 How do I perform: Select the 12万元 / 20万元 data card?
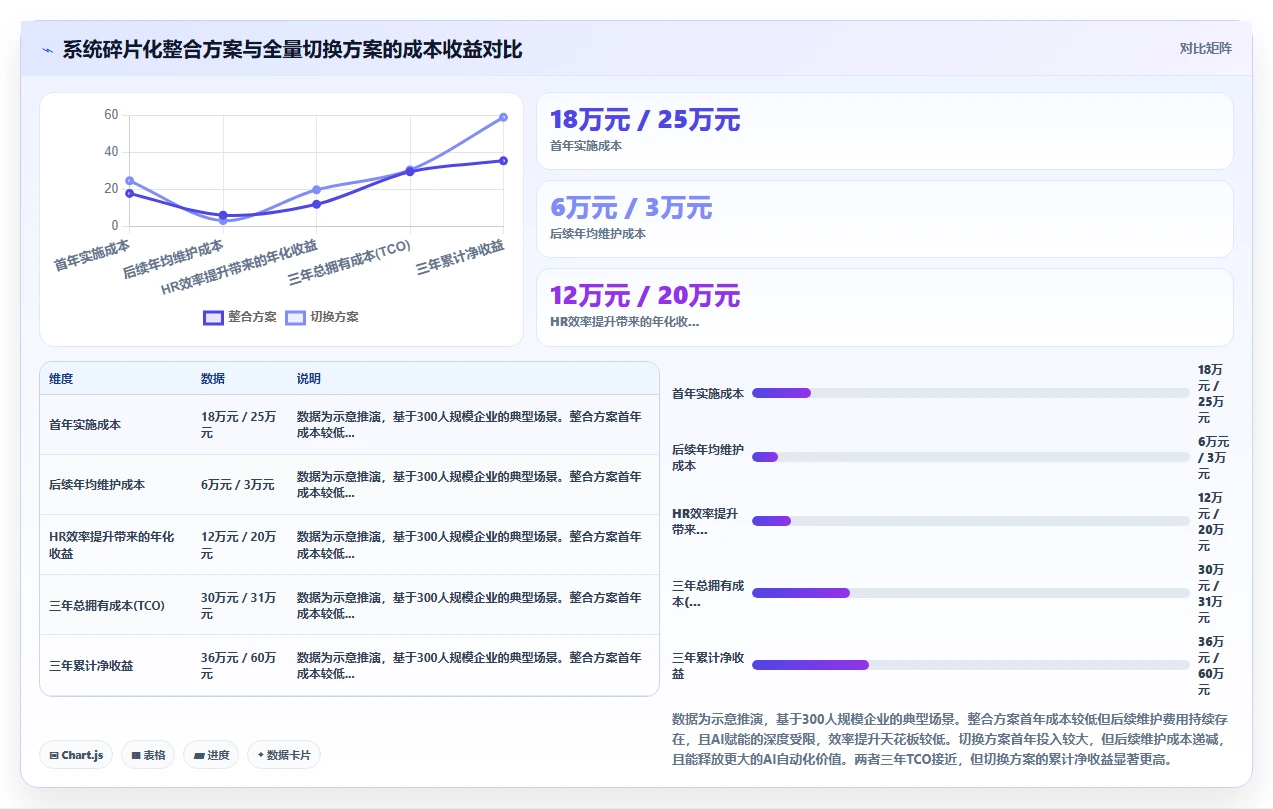[884, 307]
